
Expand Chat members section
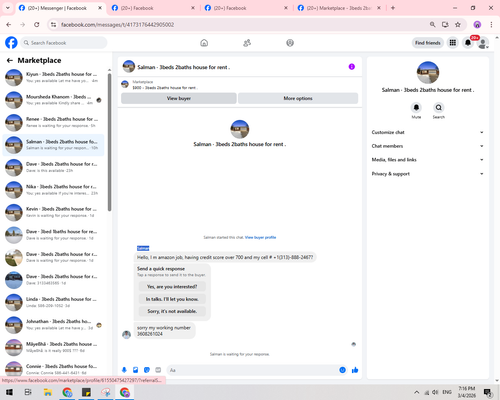pos(428,146)
